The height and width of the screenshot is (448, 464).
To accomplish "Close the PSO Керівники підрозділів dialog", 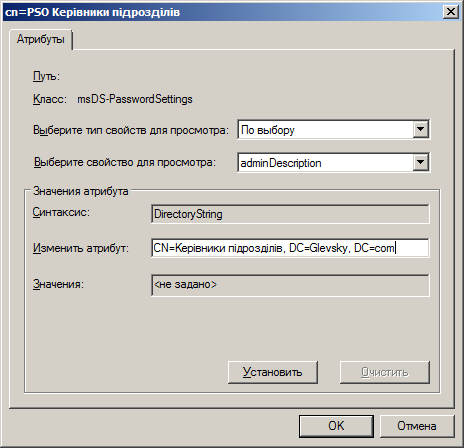I will pos(451,12).
